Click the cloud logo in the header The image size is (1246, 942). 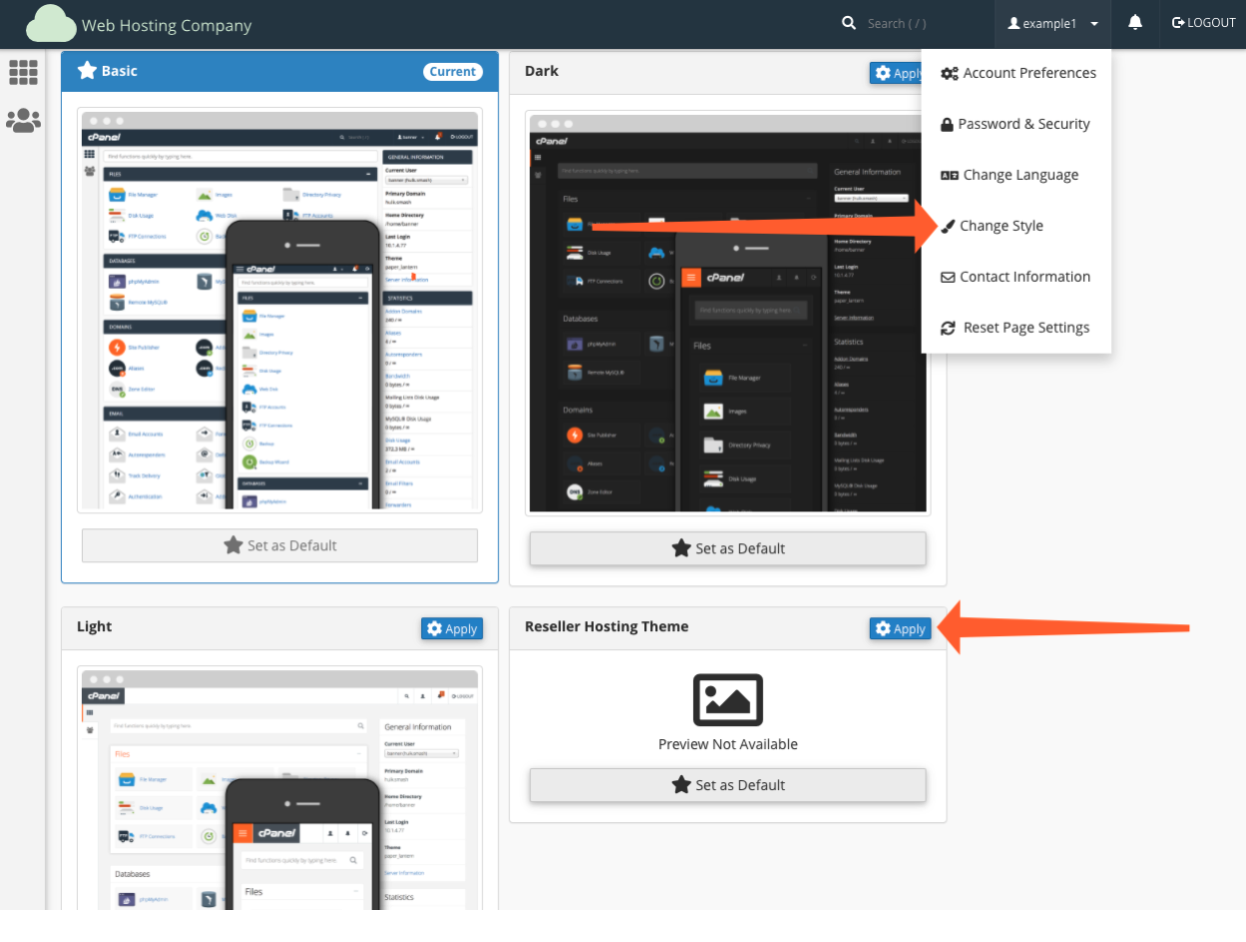click(x=51, y=24)
